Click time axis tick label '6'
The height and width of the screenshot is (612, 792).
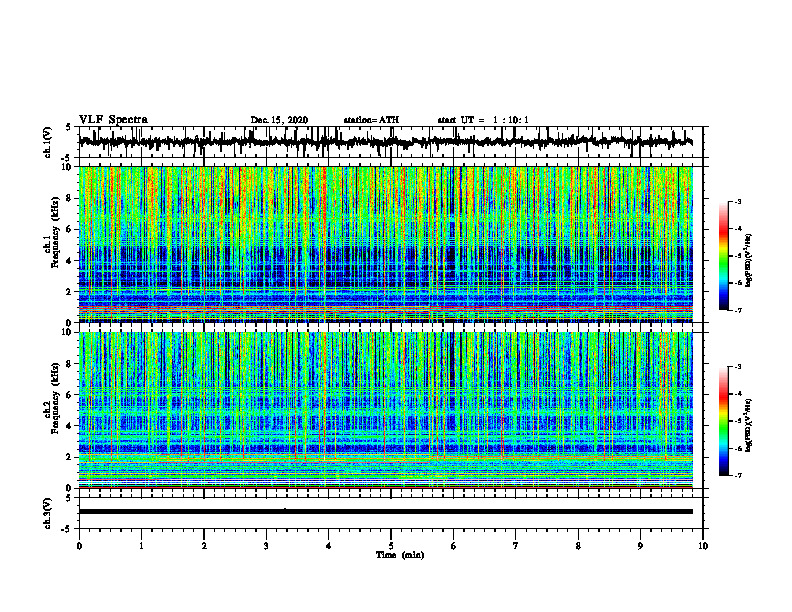tap(454, 546)
